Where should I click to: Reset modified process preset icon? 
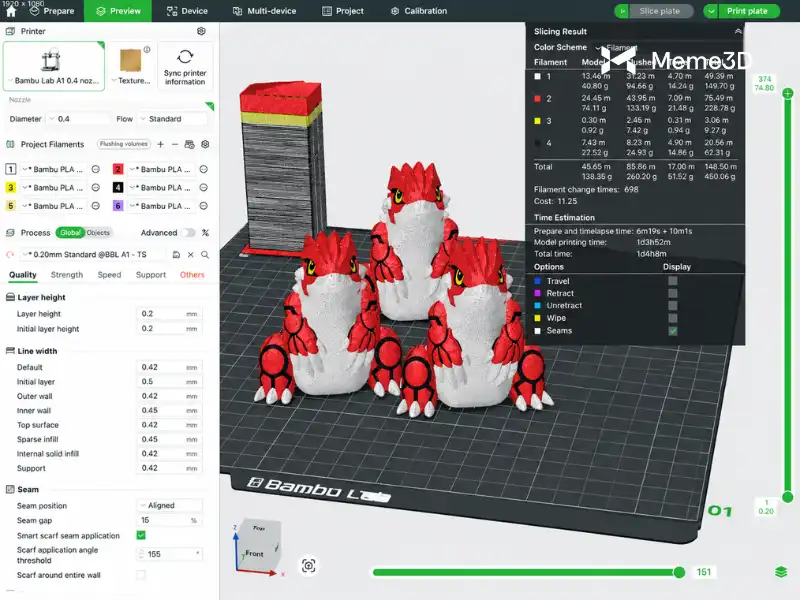coord(10,255)
